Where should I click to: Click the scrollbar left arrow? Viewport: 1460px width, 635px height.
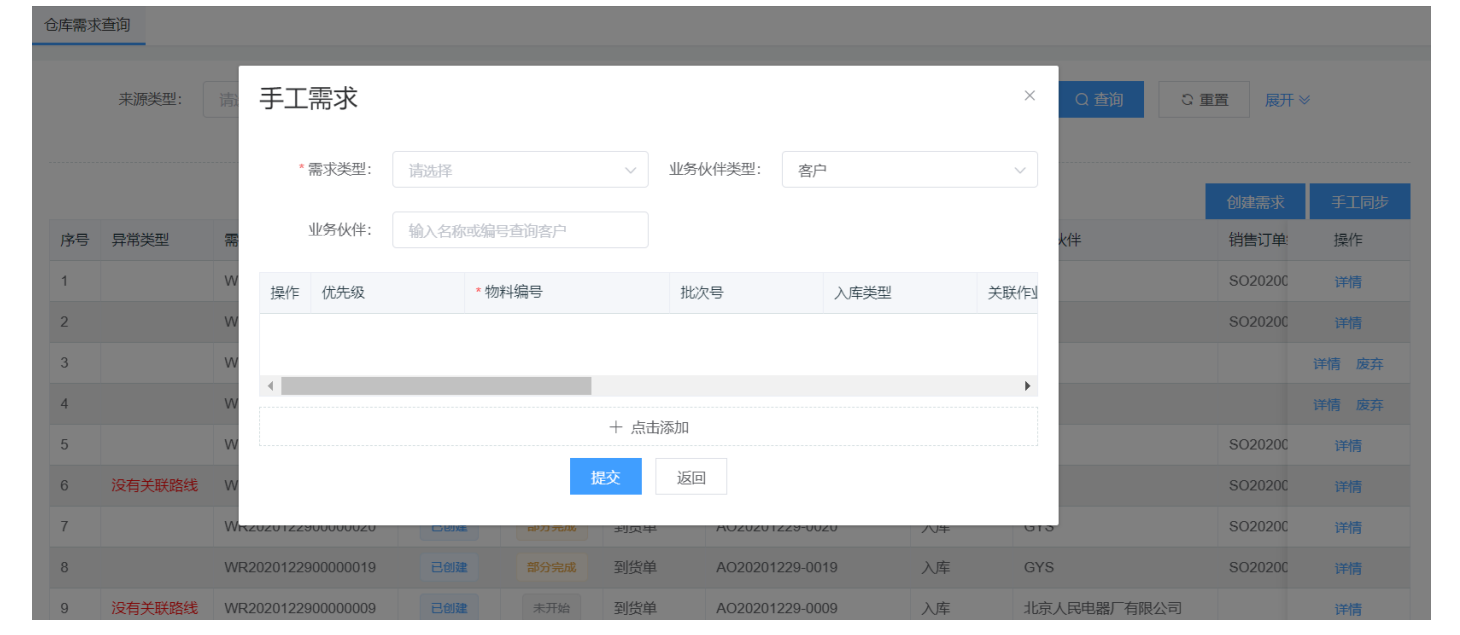[270, 386]
